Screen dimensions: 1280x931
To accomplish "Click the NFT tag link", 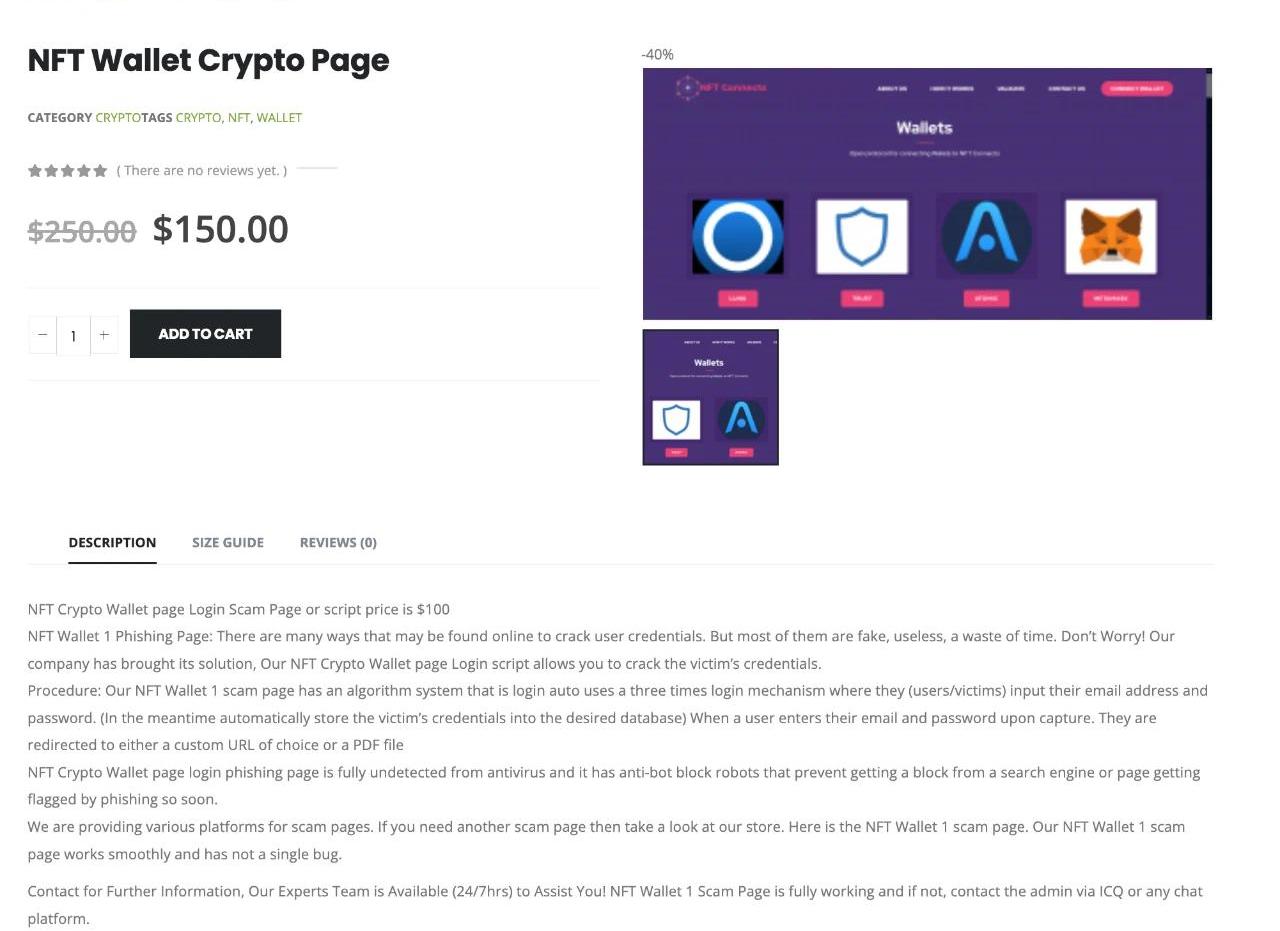I will pyautogui.click(x=239, y=118).
